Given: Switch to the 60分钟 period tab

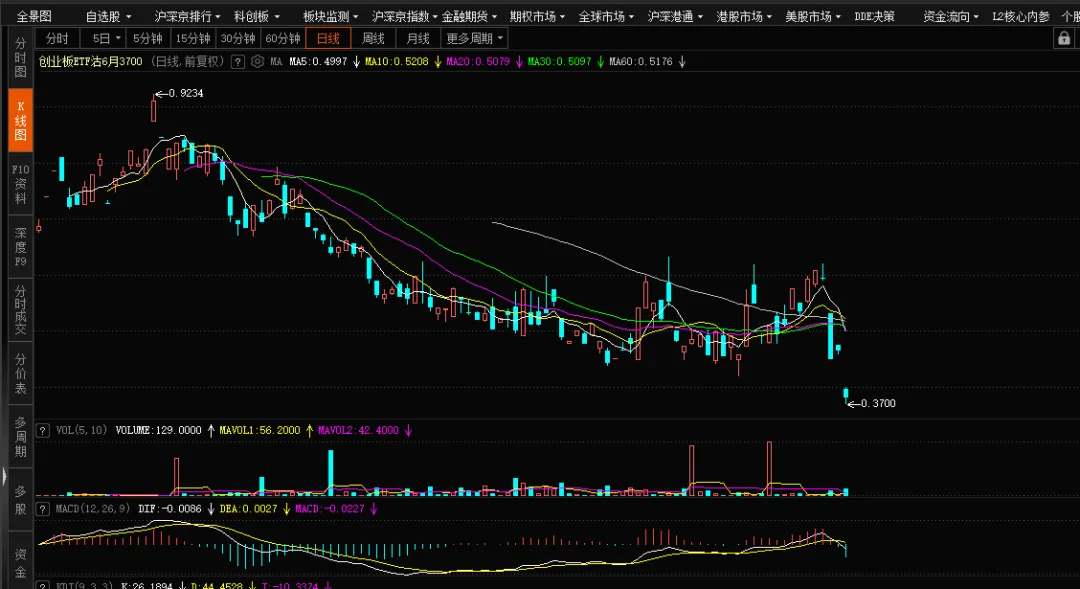Looking at the screenshot, I should click(282, 39).
